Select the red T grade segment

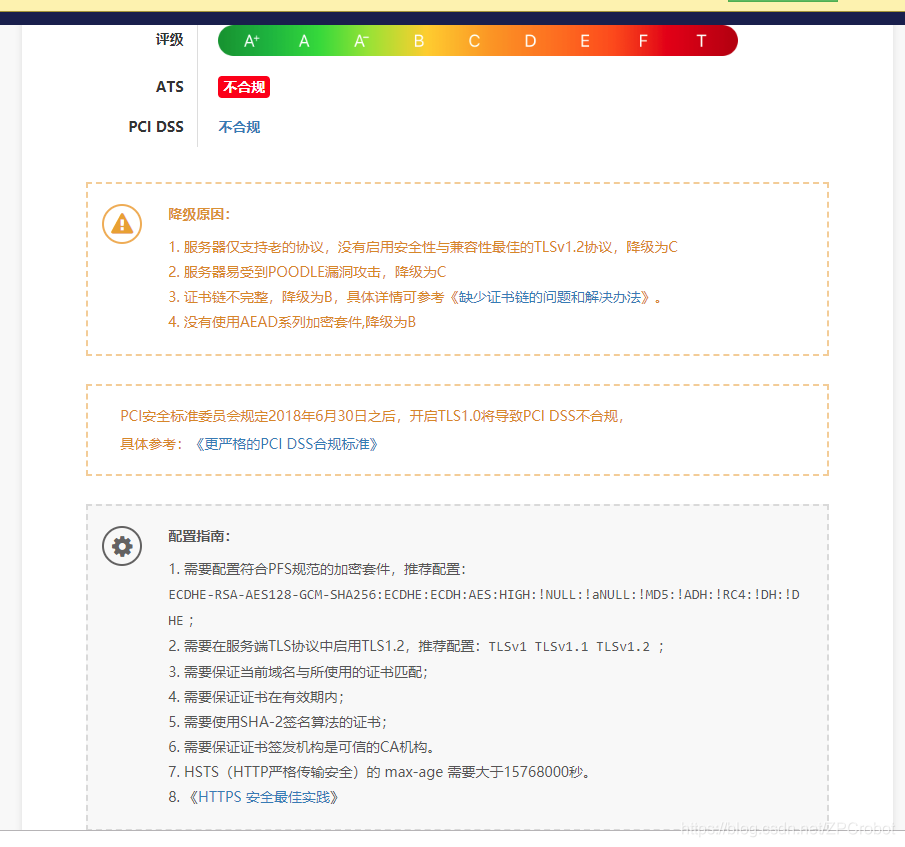698,40
